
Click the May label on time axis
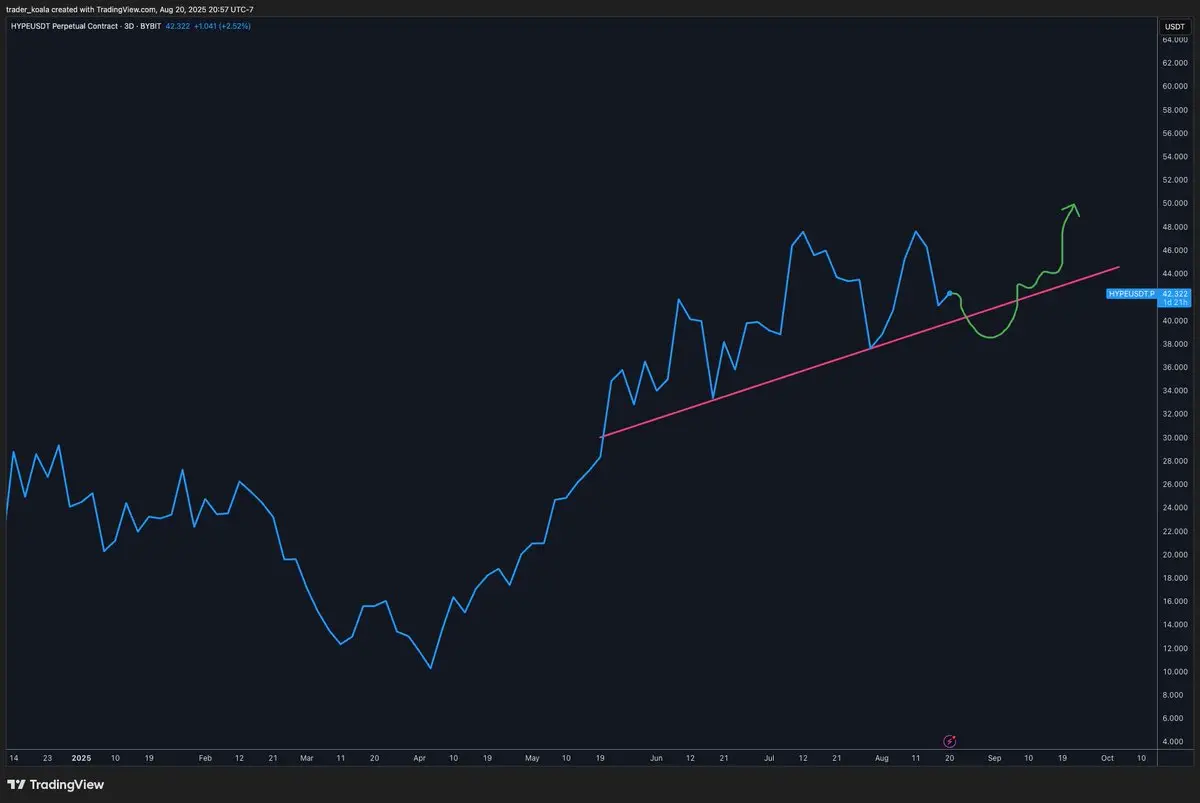pos(532,759)
